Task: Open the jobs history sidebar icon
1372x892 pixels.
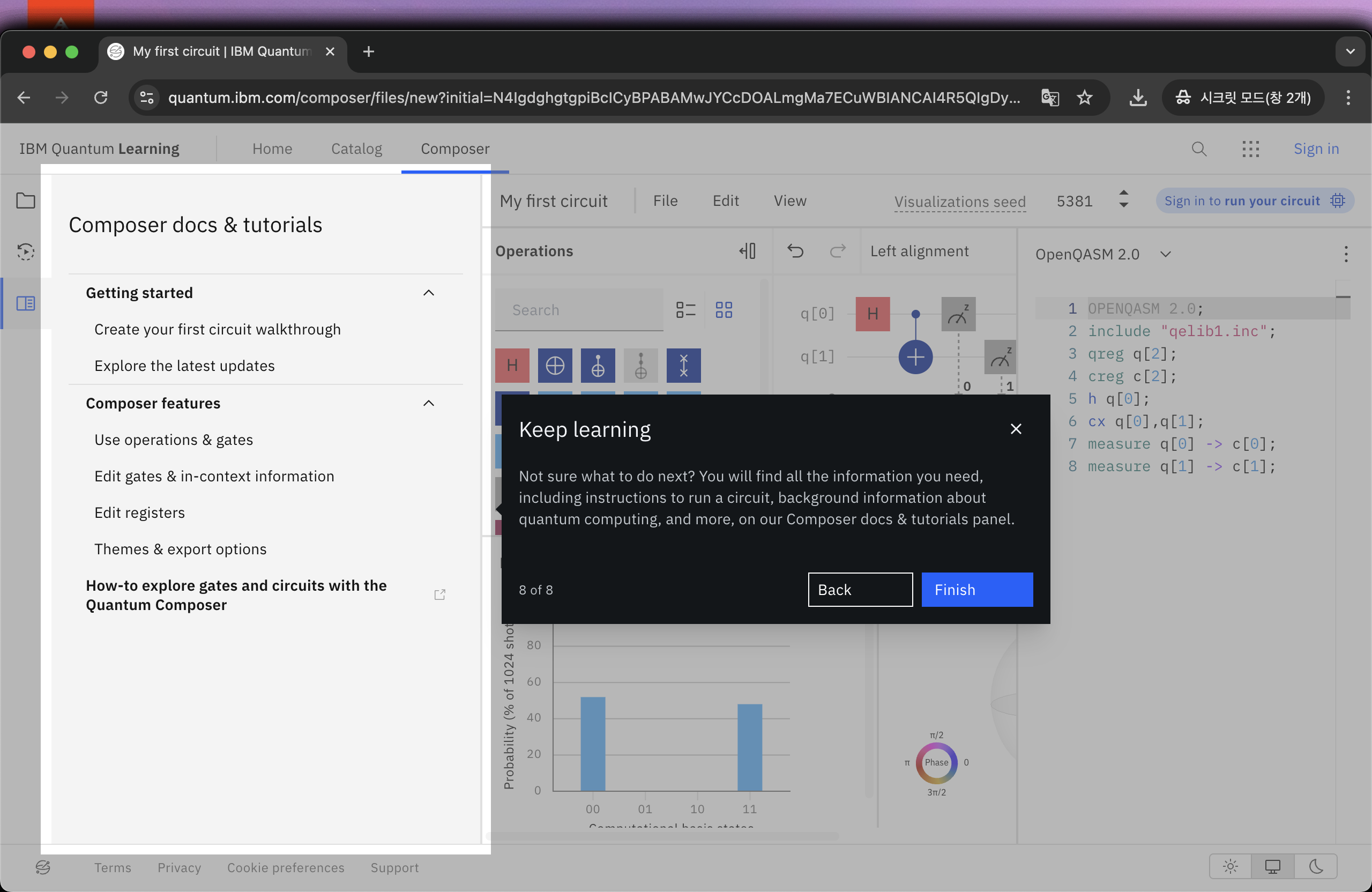Action: 25,251
